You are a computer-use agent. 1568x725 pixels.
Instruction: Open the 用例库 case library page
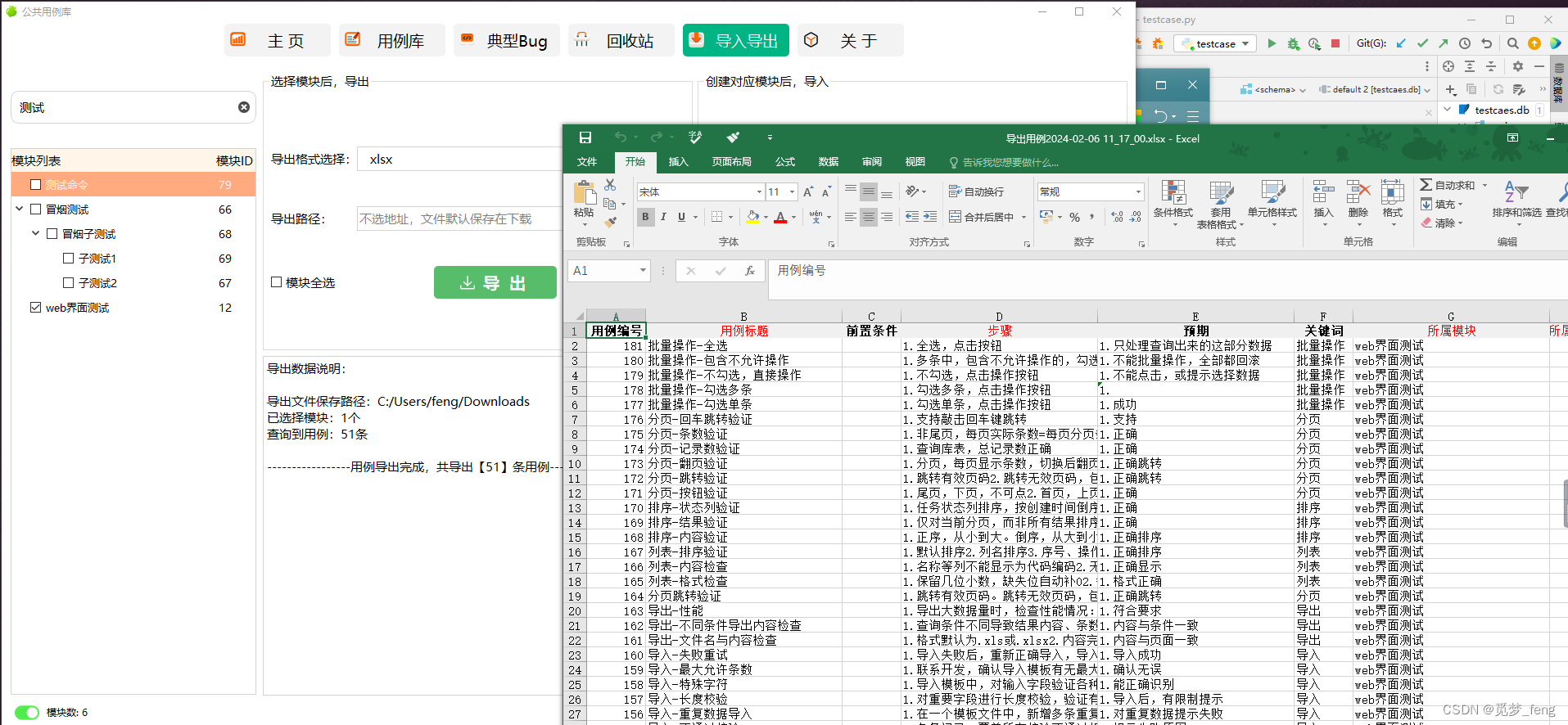pos(391,40)
